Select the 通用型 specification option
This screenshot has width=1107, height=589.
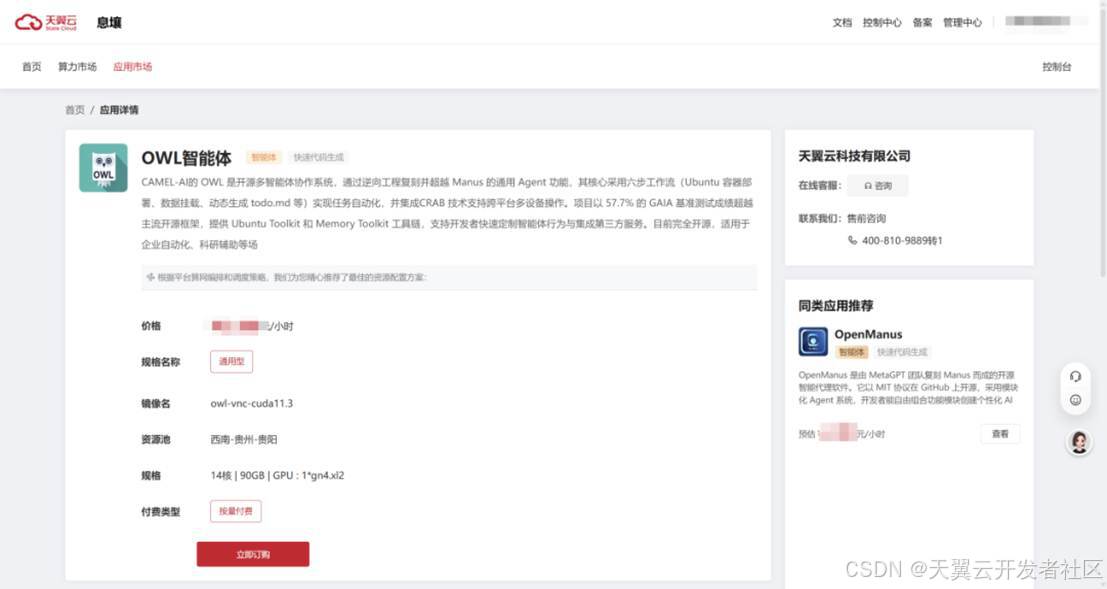pos(231,361)
